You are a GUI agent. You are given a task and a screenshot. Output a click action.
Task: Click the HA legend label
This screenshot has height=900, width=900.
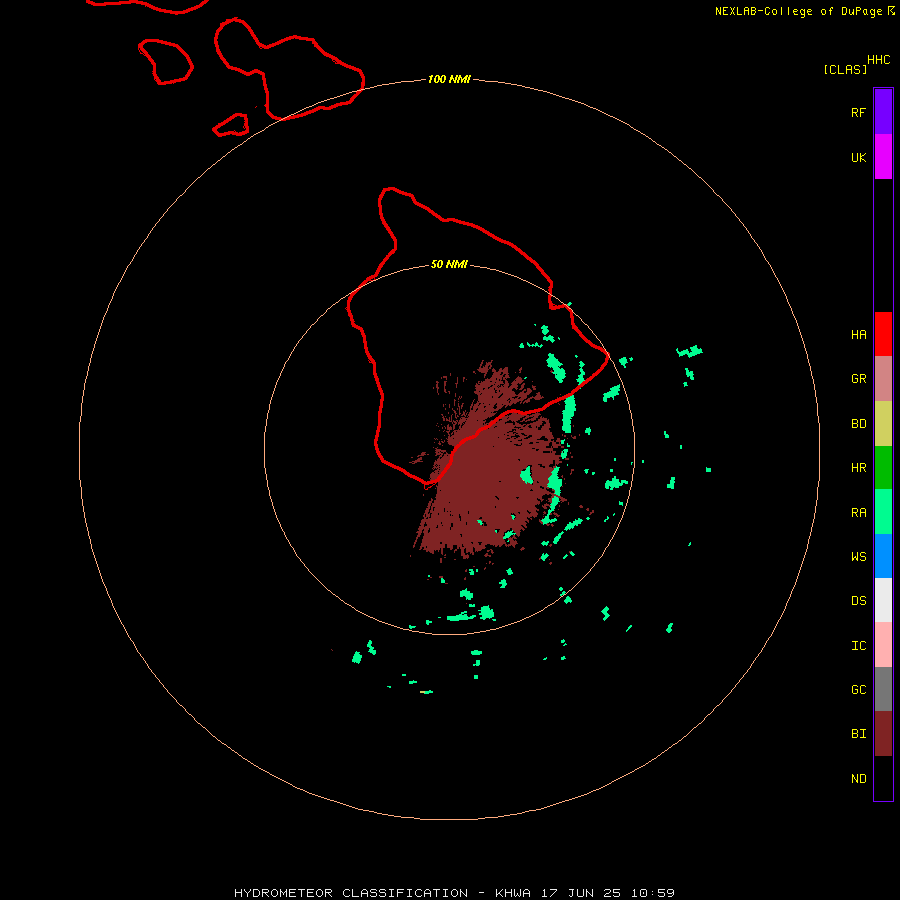pyautogui.click(x=858, y=335)
